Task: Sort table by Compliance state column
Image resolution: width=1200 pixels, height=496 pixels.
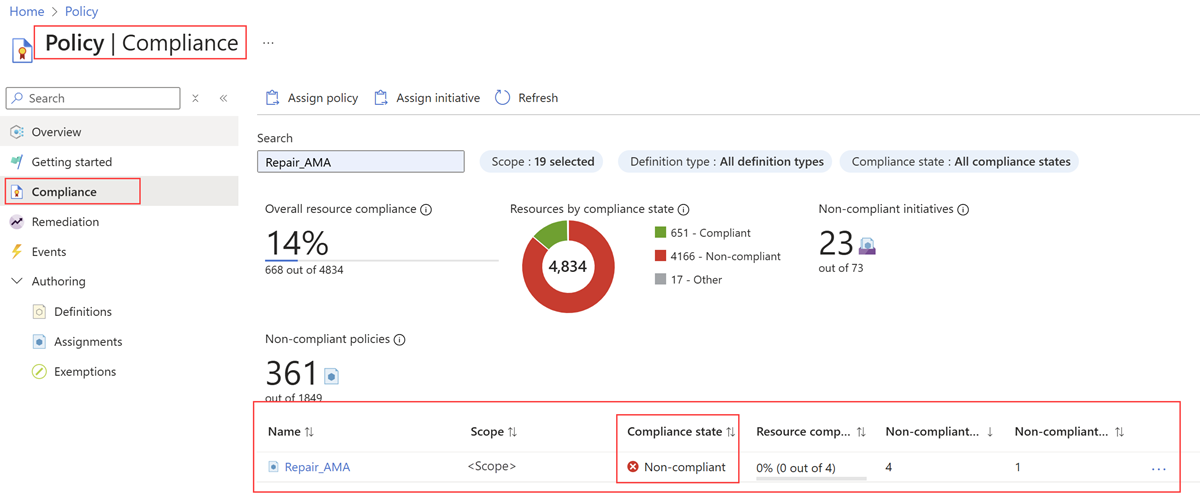Action: pyautogui.click(x=681, y=432)
